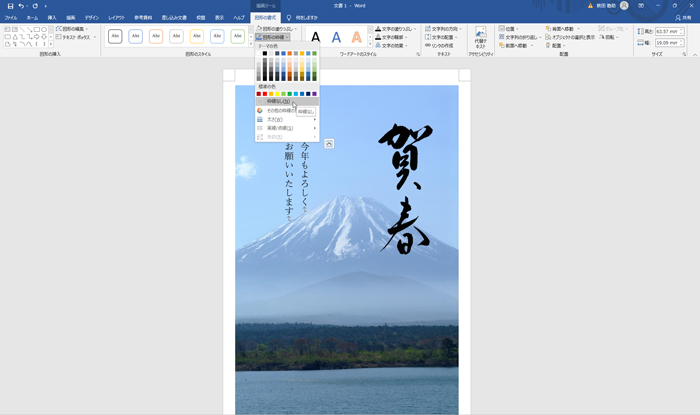This screenshot has height=415, width=700.
Task: Select the テキスト ボックス tool
Action: pos(74,37)
